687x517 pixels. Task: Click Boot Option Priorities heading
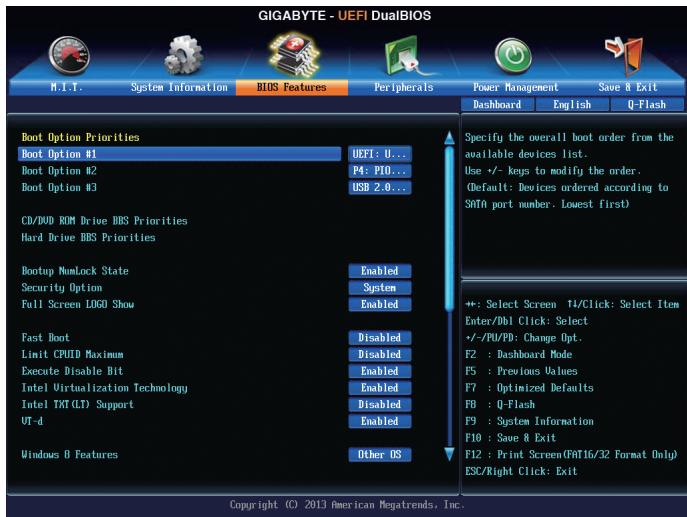81,138
